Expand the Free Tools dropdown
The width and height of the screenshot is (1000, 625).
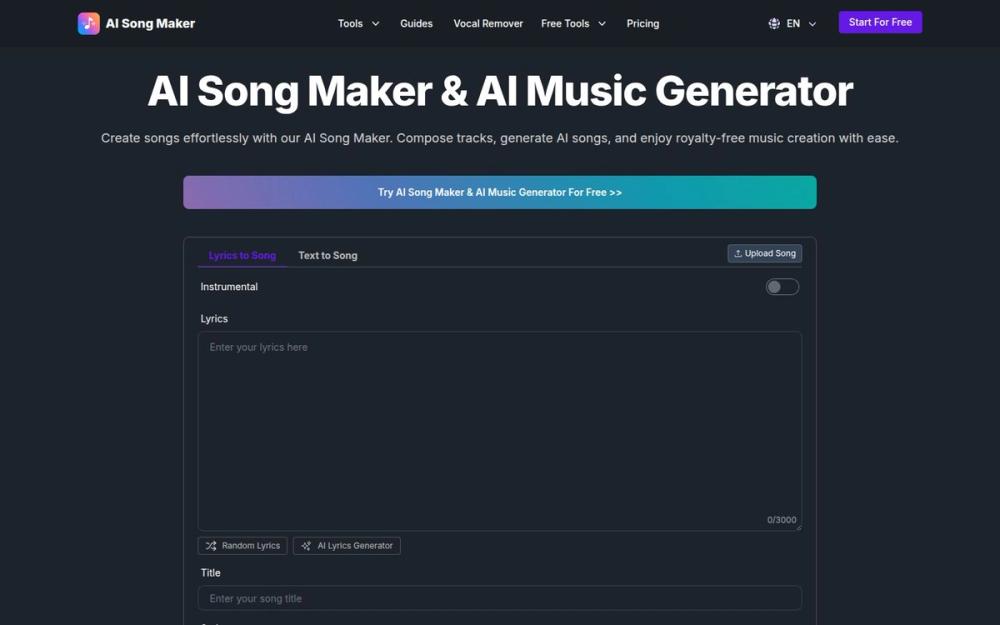[573, 23]
